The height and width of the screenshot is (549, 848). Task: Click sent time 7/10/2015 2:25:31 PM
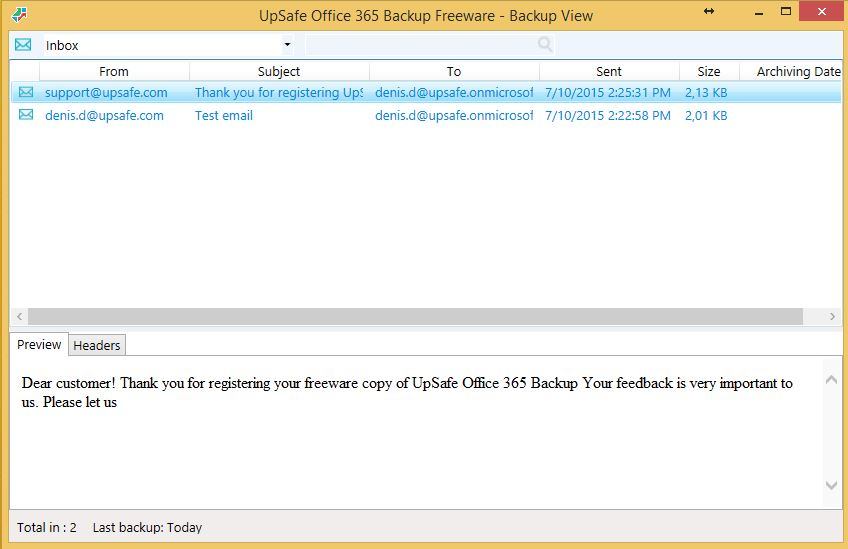pyautogui.click(x=608, y=92)
